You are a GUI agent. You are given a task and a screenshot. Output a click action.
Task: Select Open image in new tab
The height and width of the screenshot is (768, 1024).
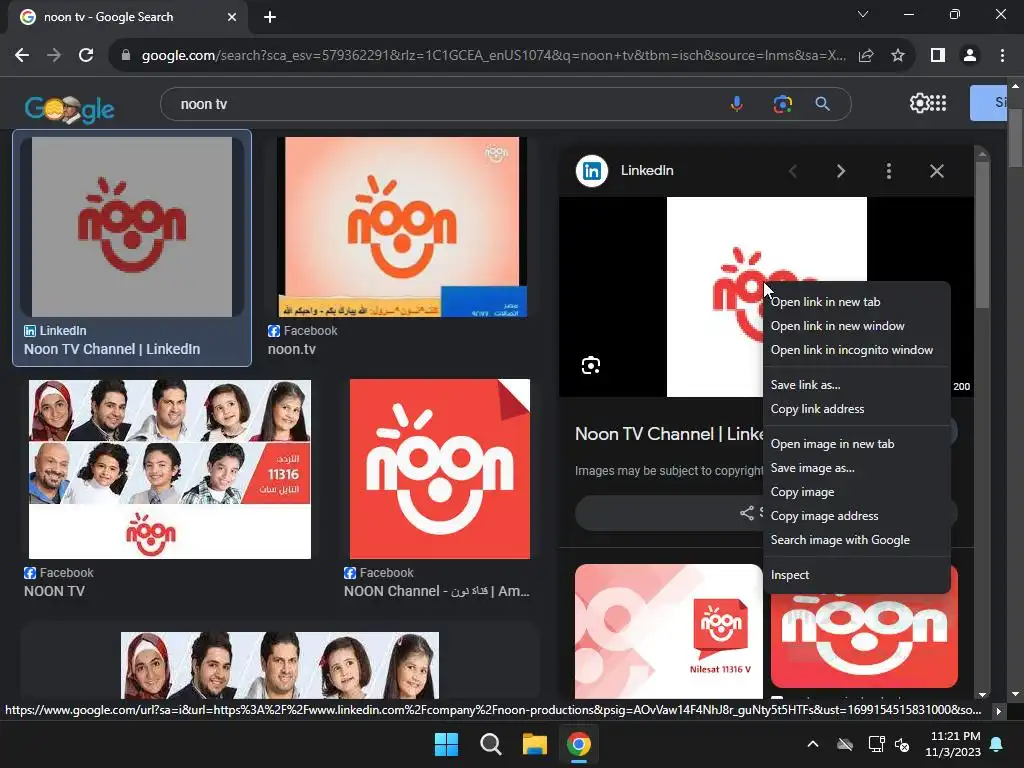(x=832, y=443)
